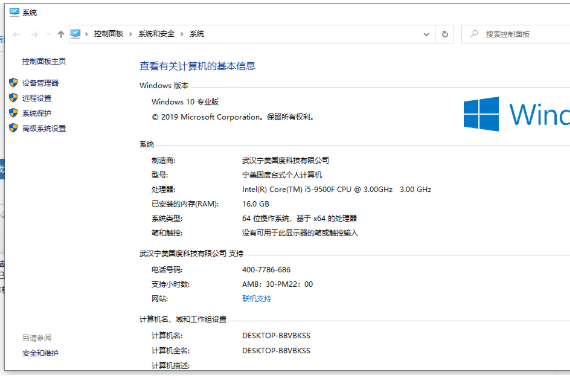
Task: Click the processor value Intel Core i5-9500F
Action: (337, 189)
